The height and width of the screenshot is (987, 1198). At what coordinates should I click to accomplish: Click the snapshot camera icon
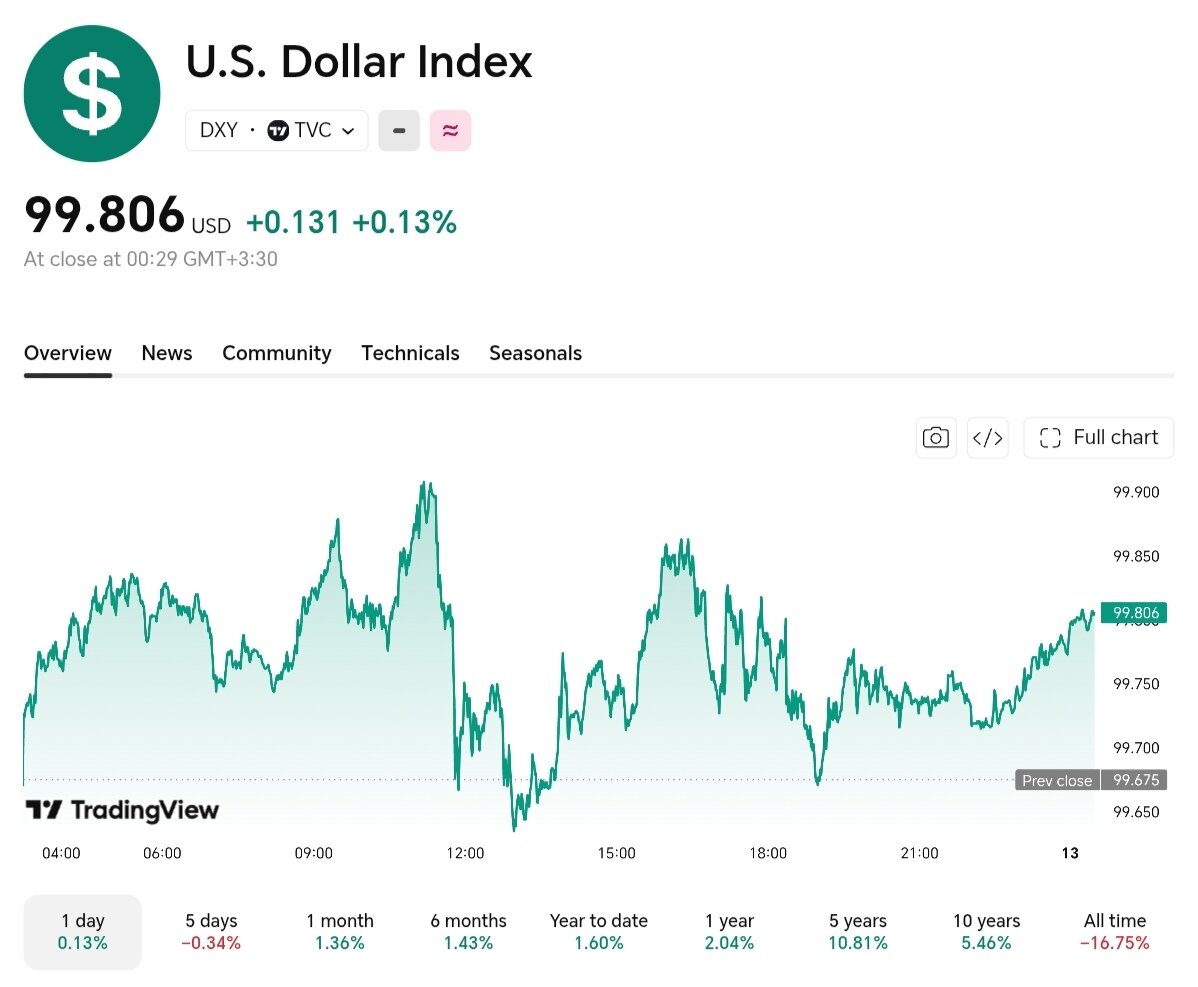[936, 438]
